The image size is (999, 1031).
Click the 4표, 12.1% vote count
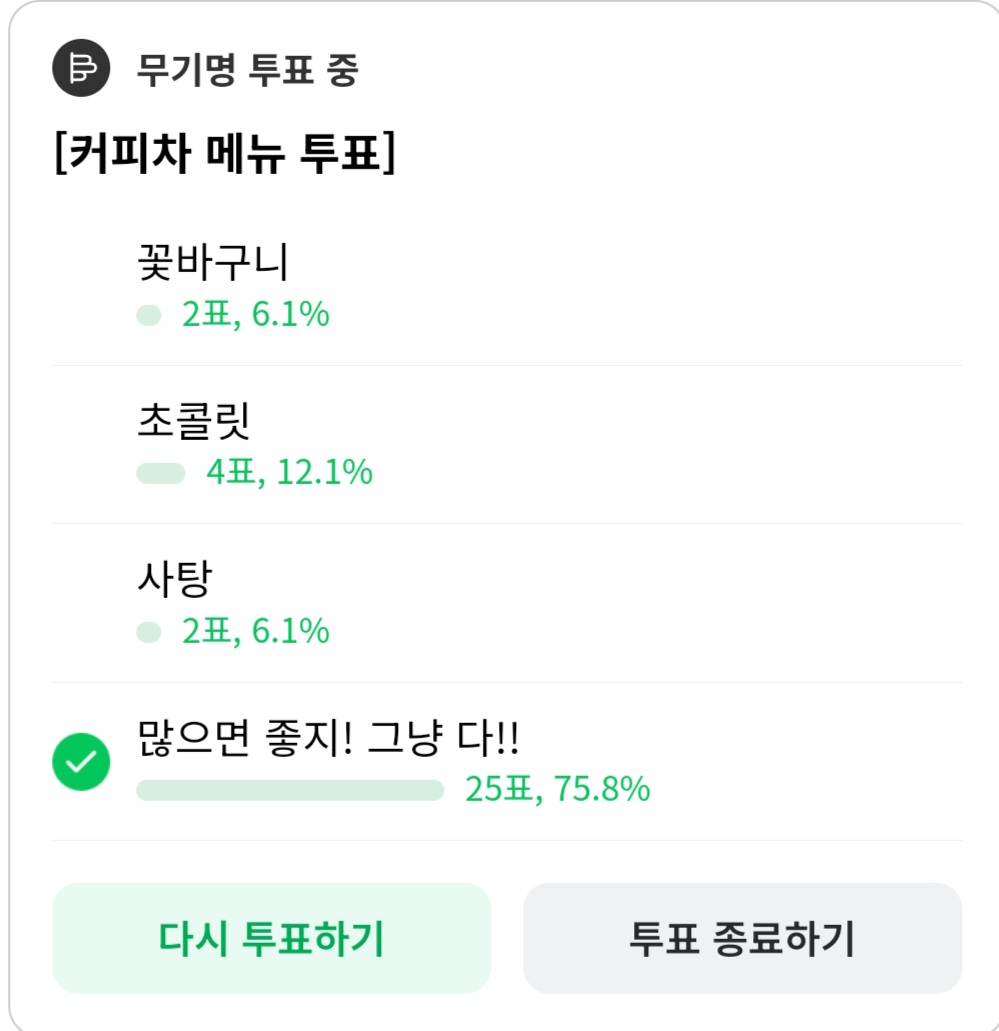point(289,473)
